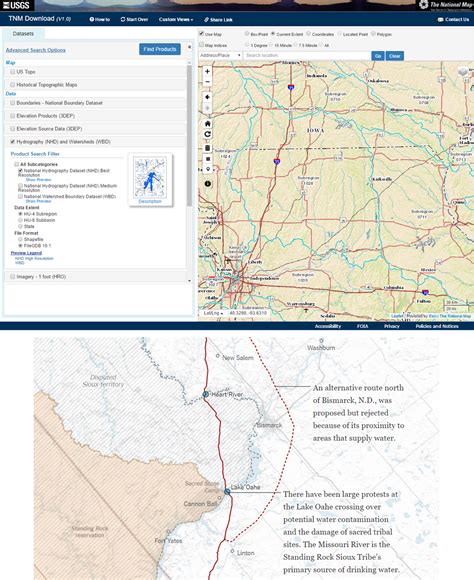
Task: Check NHD Medium Resolution checkbox
Action: (20, 186)
